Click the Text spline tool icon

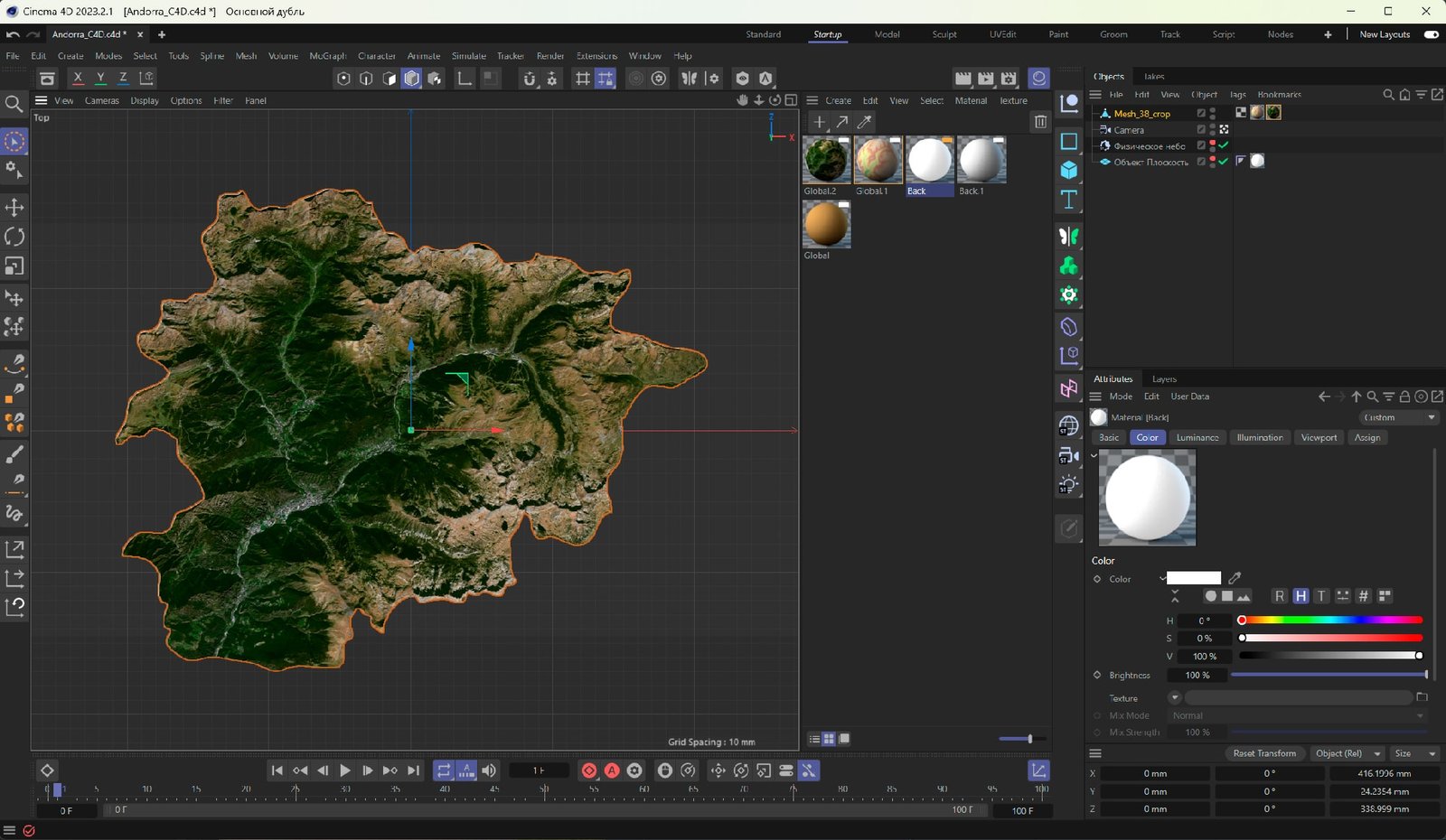click(1069, 200)
